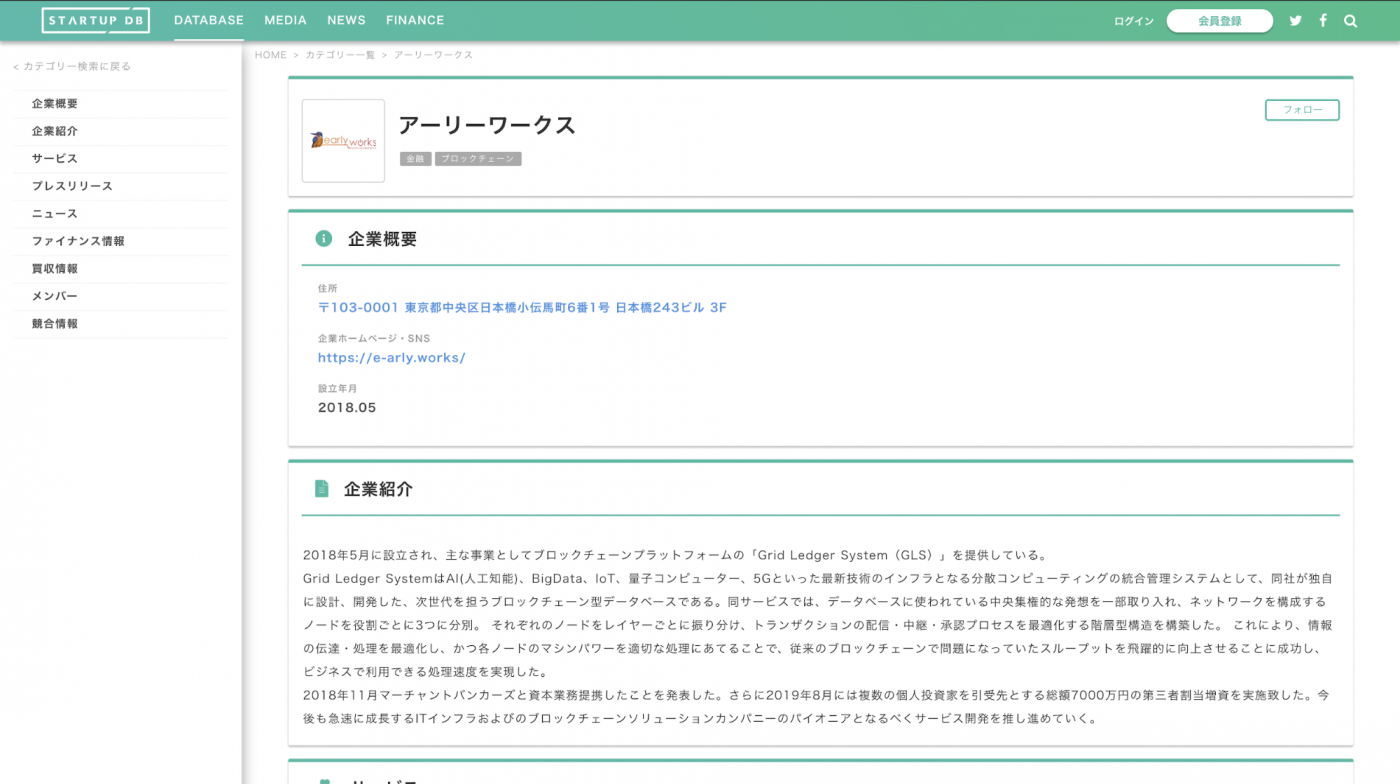Navigate to HOME via the breadcrumb
1400x784 pixels.
pyautogui.click(x=270, y=55)
